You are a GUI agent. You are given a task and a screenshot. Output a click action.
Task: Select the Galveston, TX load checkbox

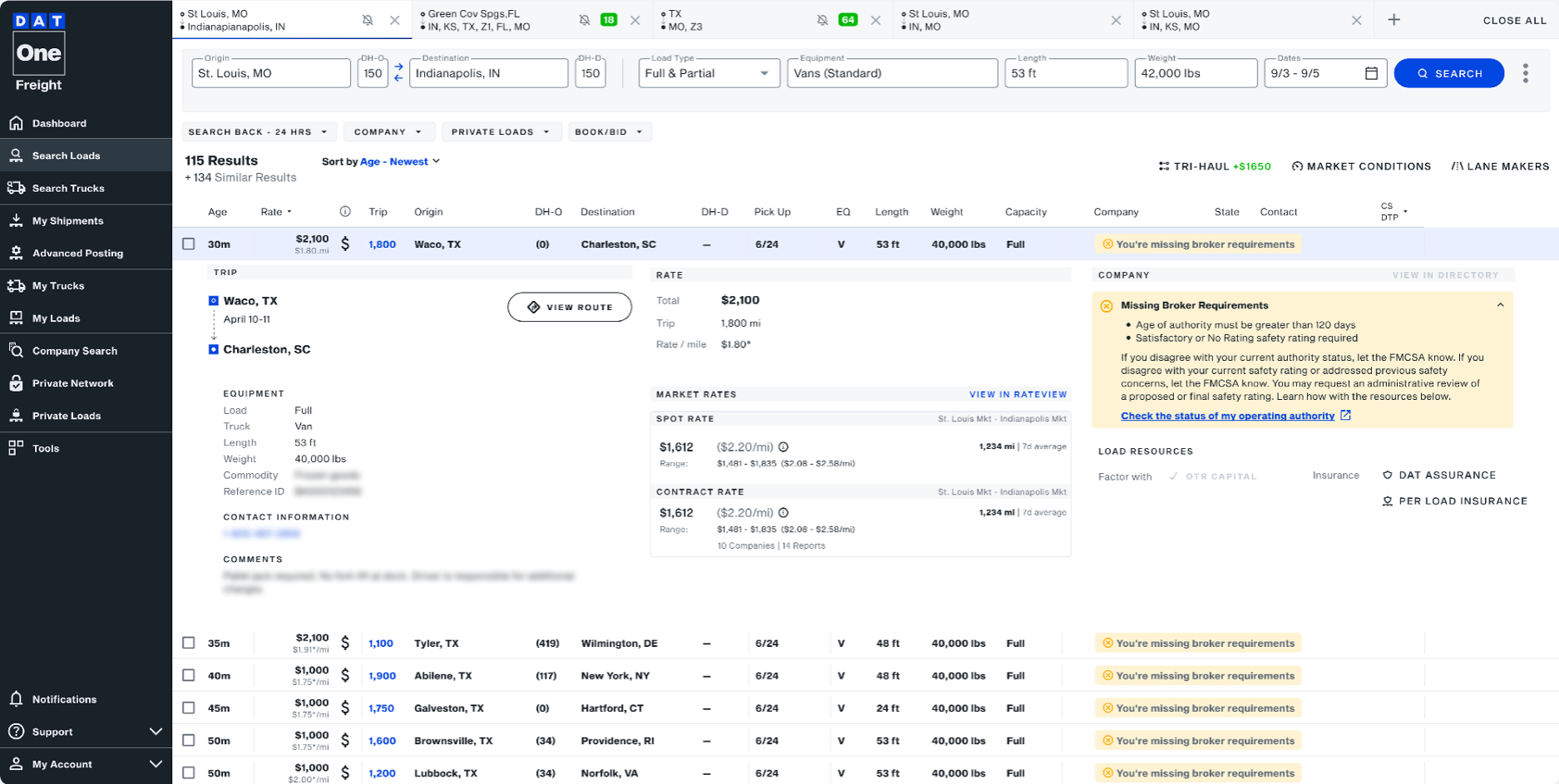click(x=189, y=708)
